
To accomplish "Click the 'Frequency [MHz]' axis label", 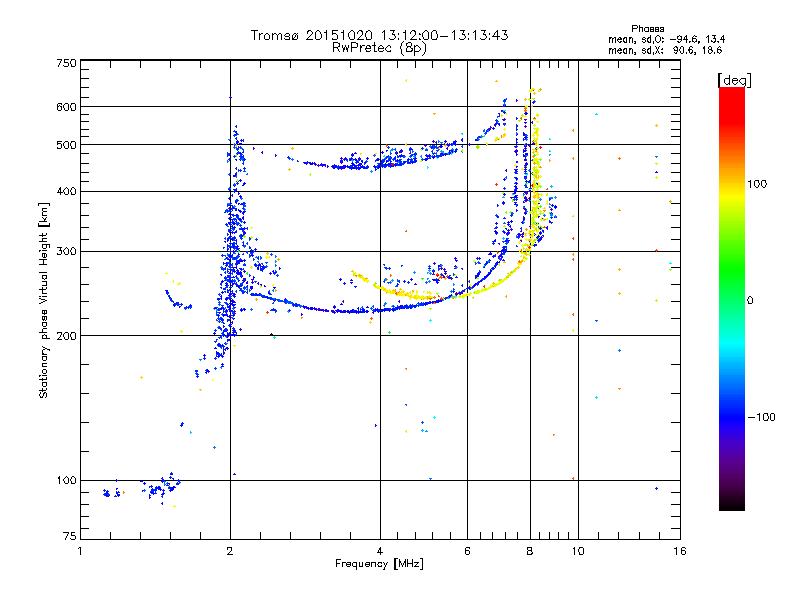I will click(379, 564).
